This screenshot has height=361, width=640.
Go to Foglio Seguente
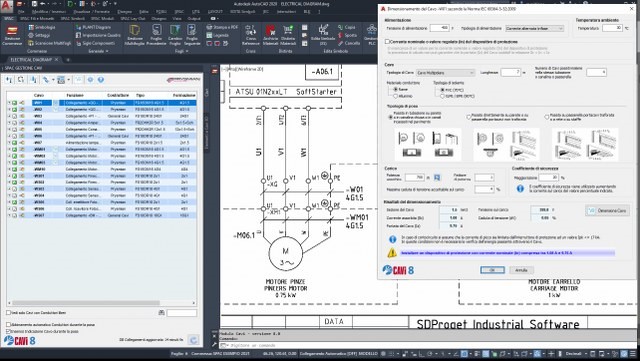192,35
